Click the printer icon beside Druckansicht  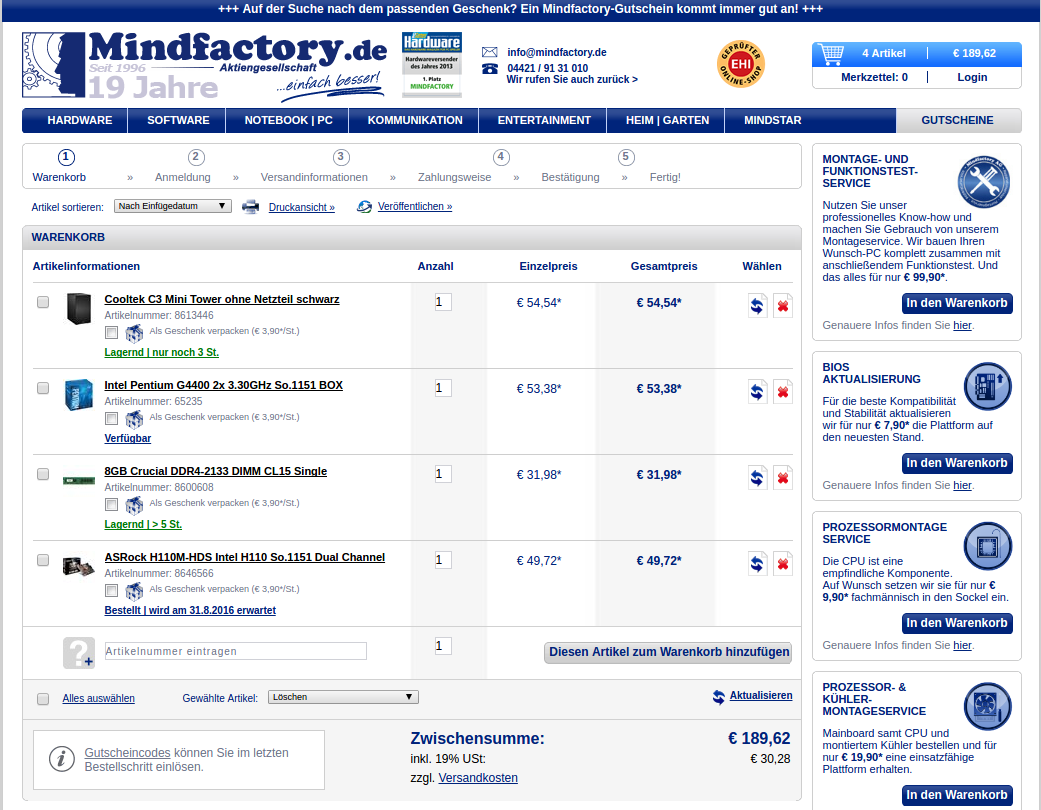pos(250,206)
